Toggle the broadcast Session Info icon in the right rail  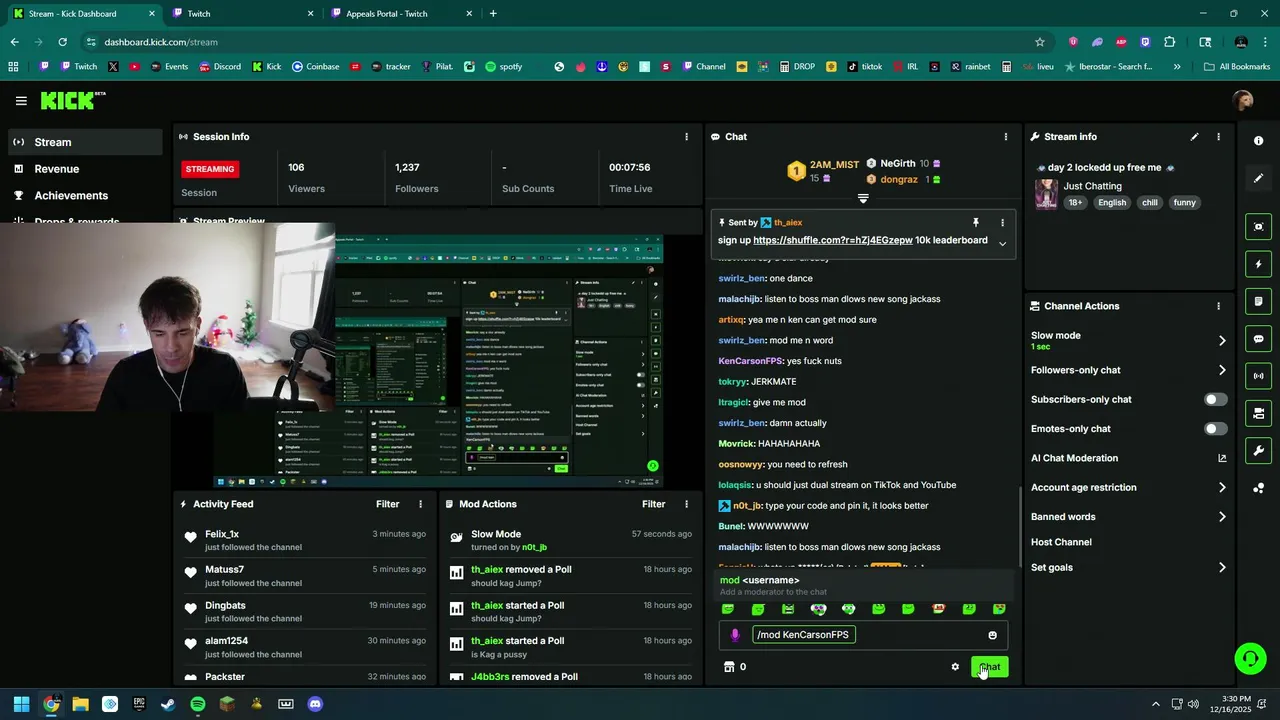coord(1258,376)
